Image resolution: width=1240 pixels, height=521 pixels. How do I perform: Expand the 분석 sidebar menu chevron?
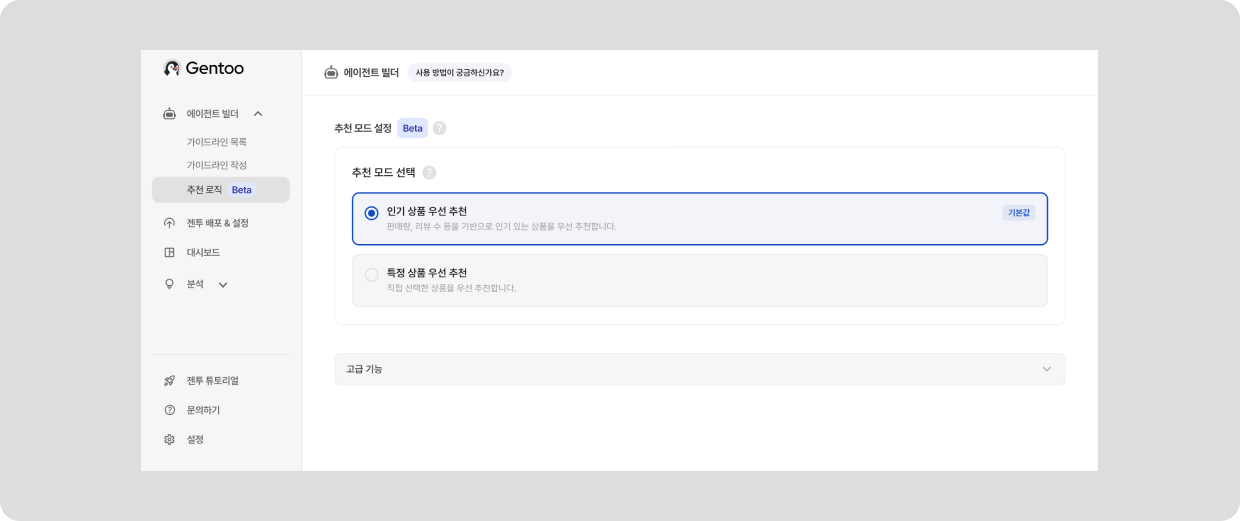(223, 285)
